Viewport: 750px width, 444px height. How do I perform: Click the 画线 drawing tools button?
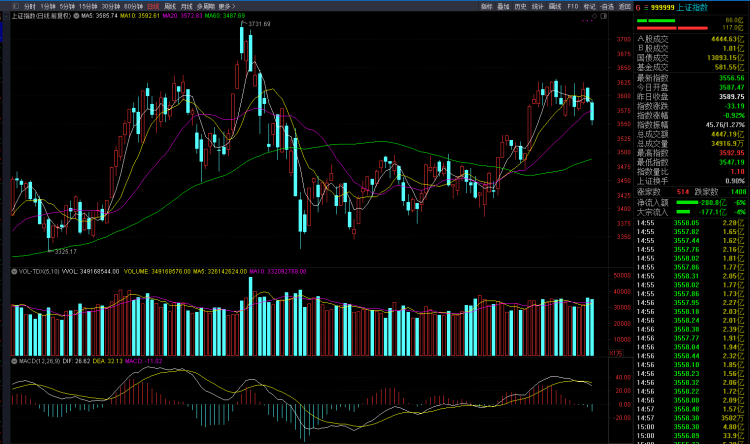[555, 6]
